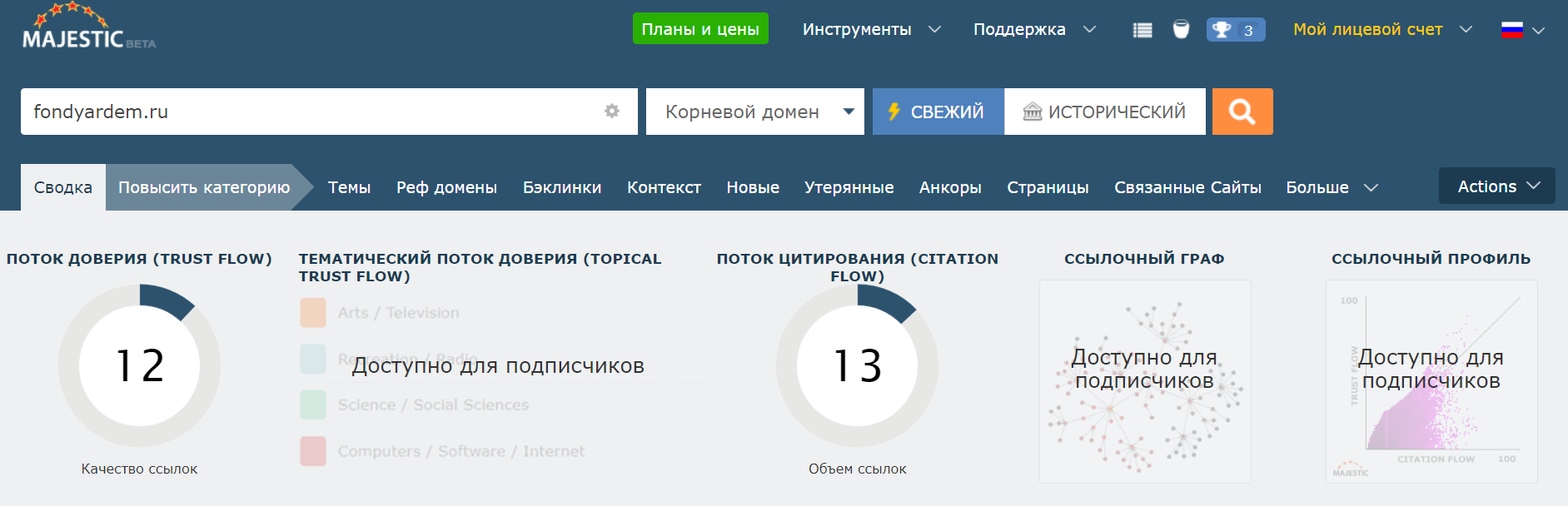Click the Arts / Television topic text
1568x526 pixels.
click(398, 313)
